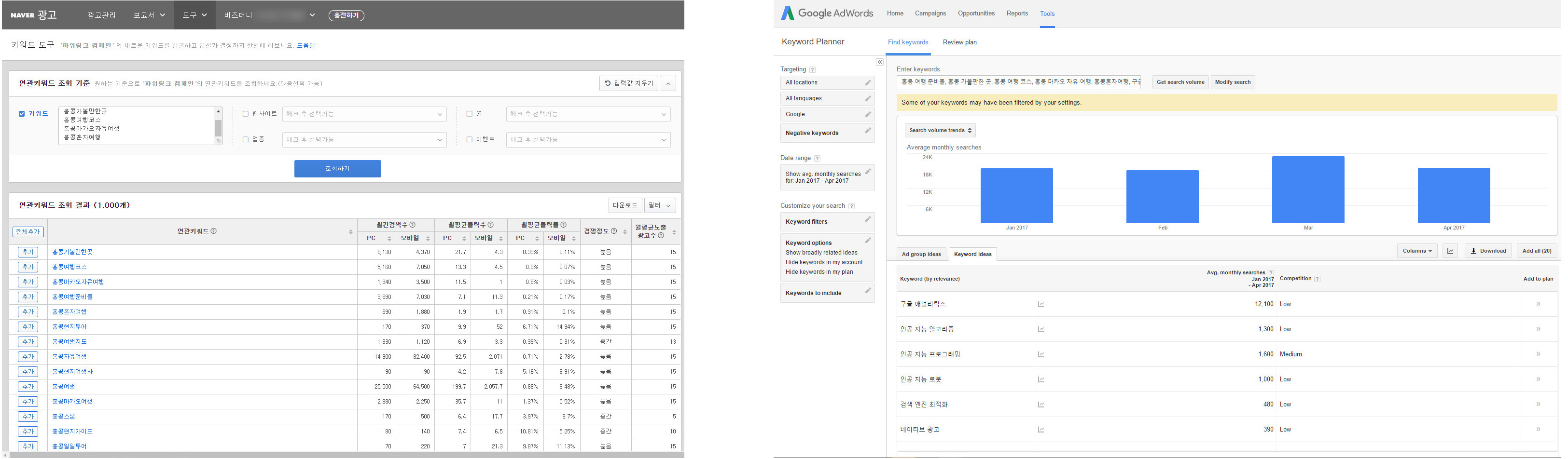Enable the 이벤트 checkbox
This screenshot has width=1568, height=459.
(x=469, y=139)
